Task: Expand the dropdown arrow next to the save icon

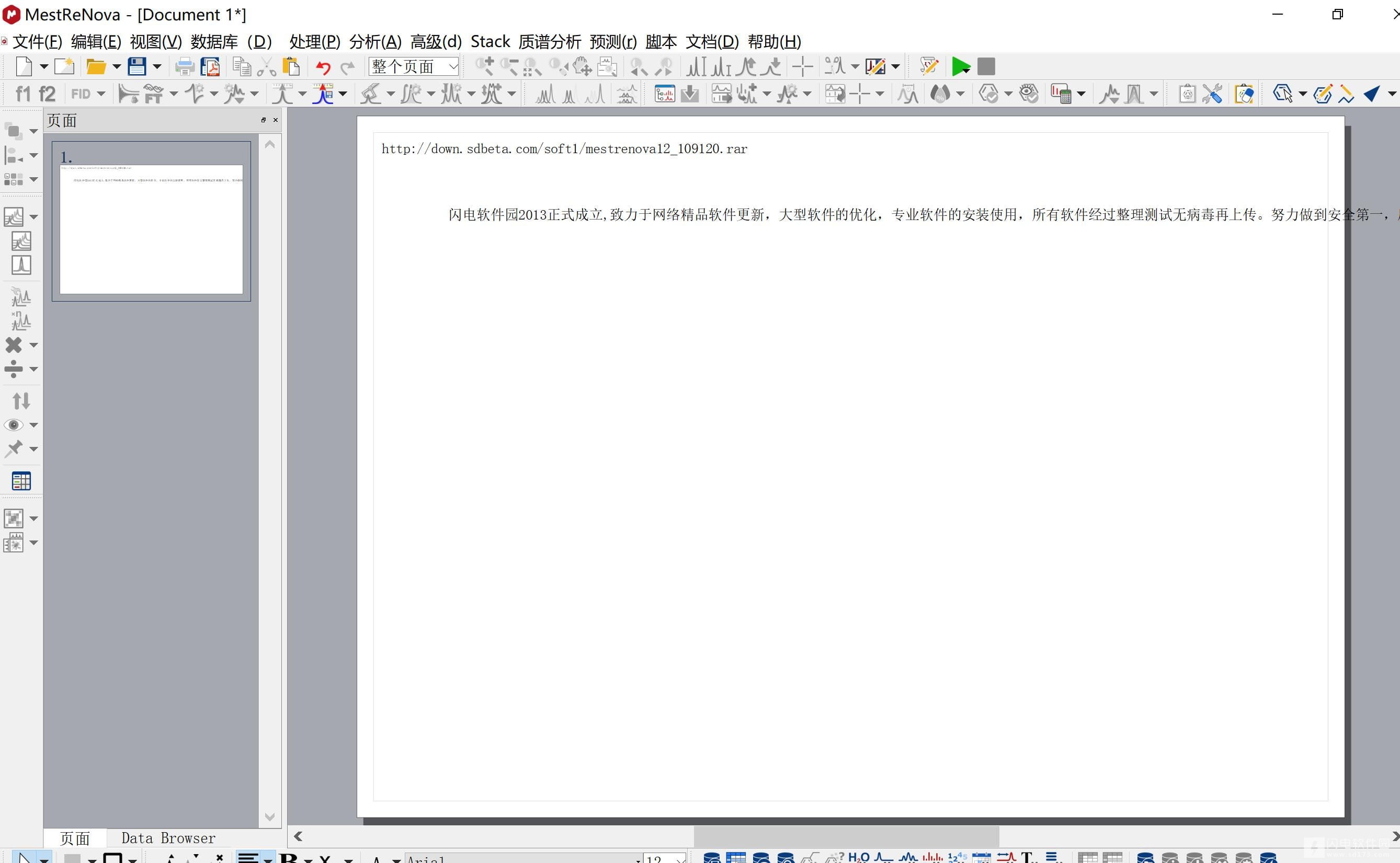Action: tap(157, 67)
